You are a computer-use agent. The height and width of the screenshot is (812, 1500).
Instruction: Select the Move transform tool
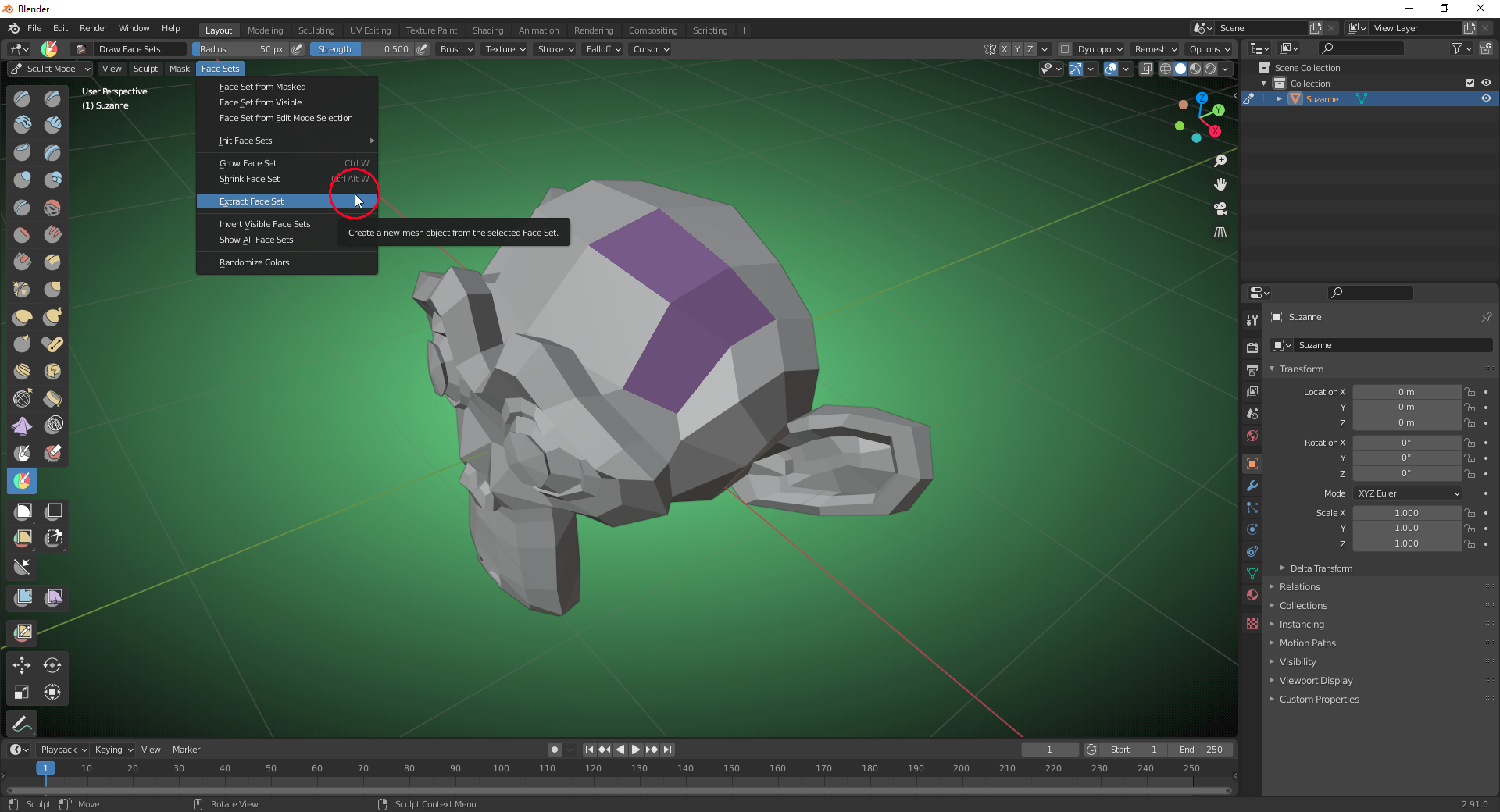coord(22,665)
